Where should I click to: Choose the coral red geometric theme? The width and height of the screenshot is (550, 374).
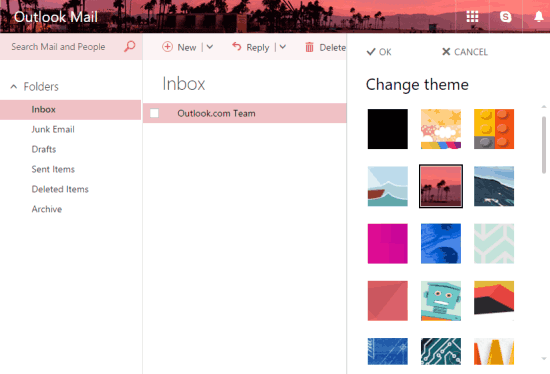pyautogui.click(x=388, y=301)
